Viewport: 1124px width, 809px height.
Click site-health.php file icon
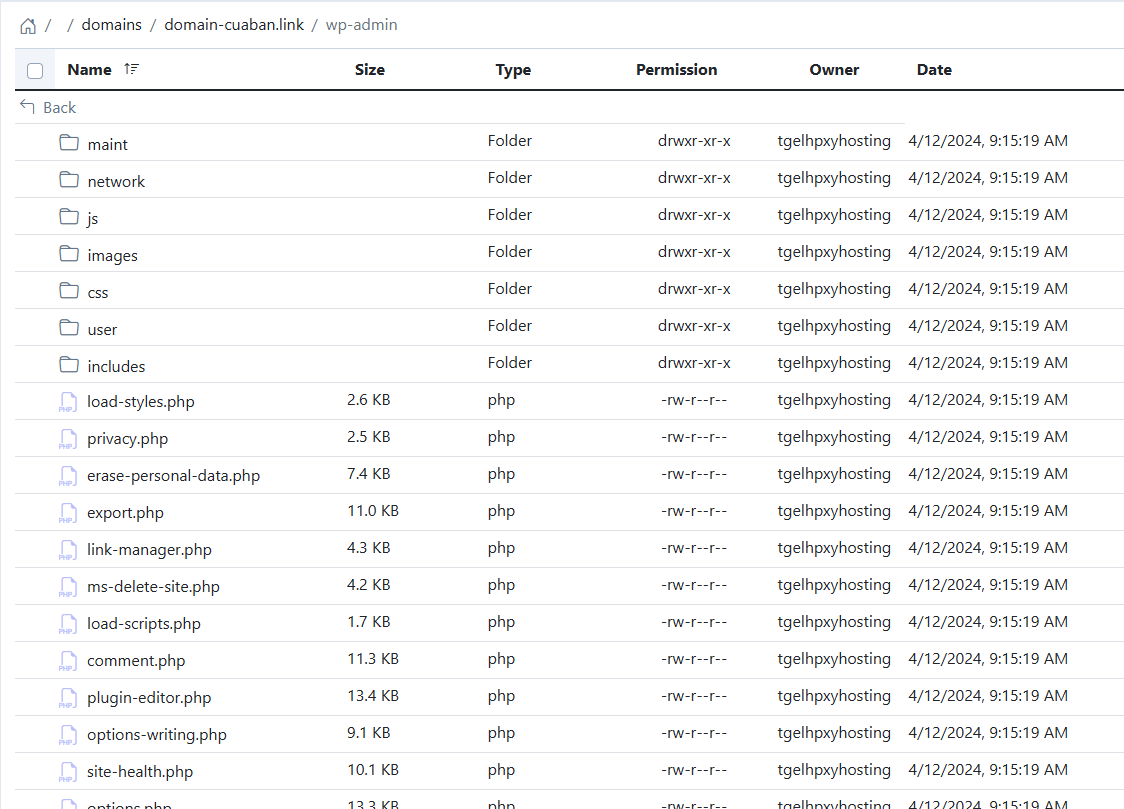coord(68,772)
